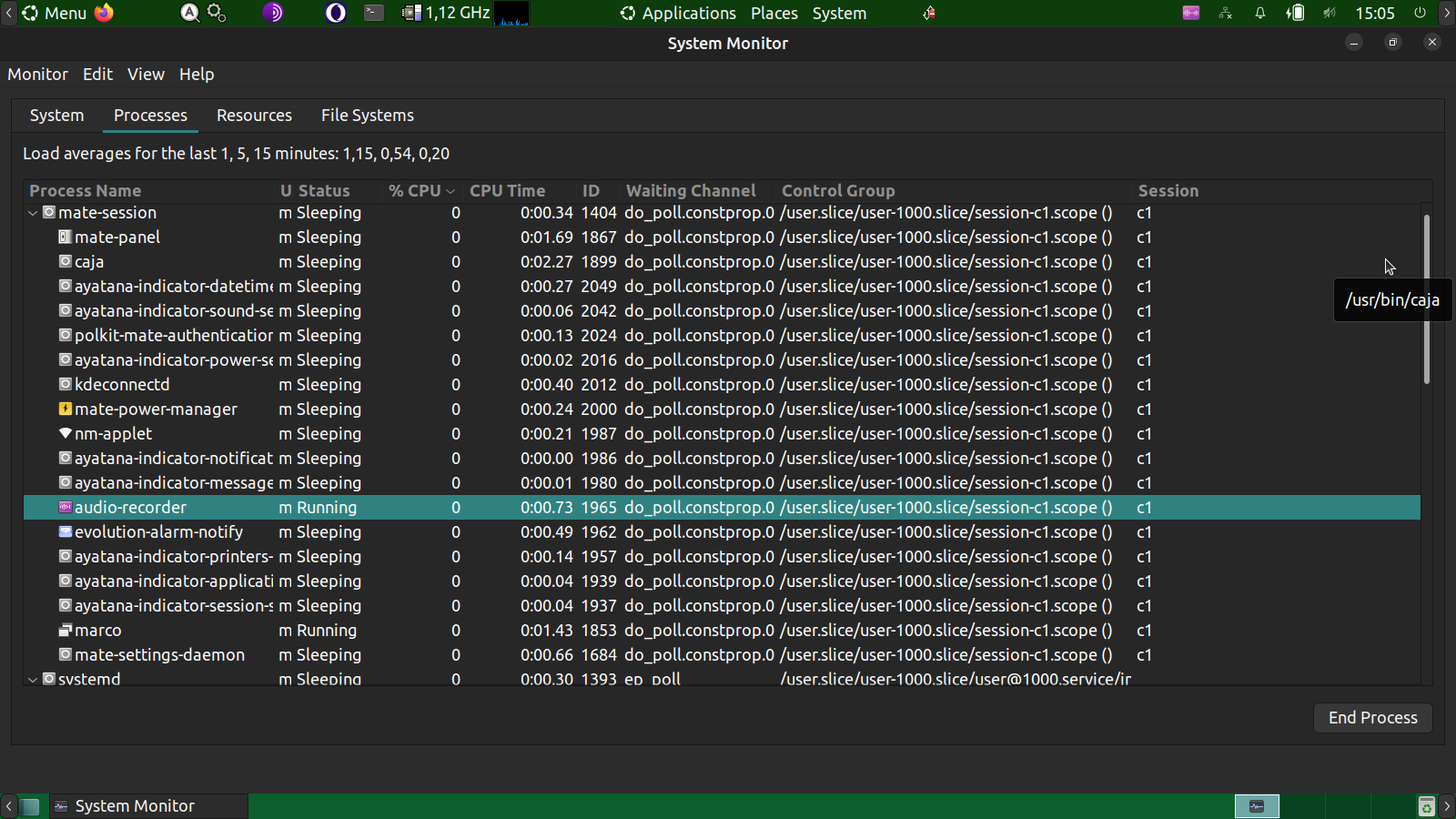Screen dimensions: 1456x819
Task: Click the trash icon in bottom panel
Action: (1426, 806)
